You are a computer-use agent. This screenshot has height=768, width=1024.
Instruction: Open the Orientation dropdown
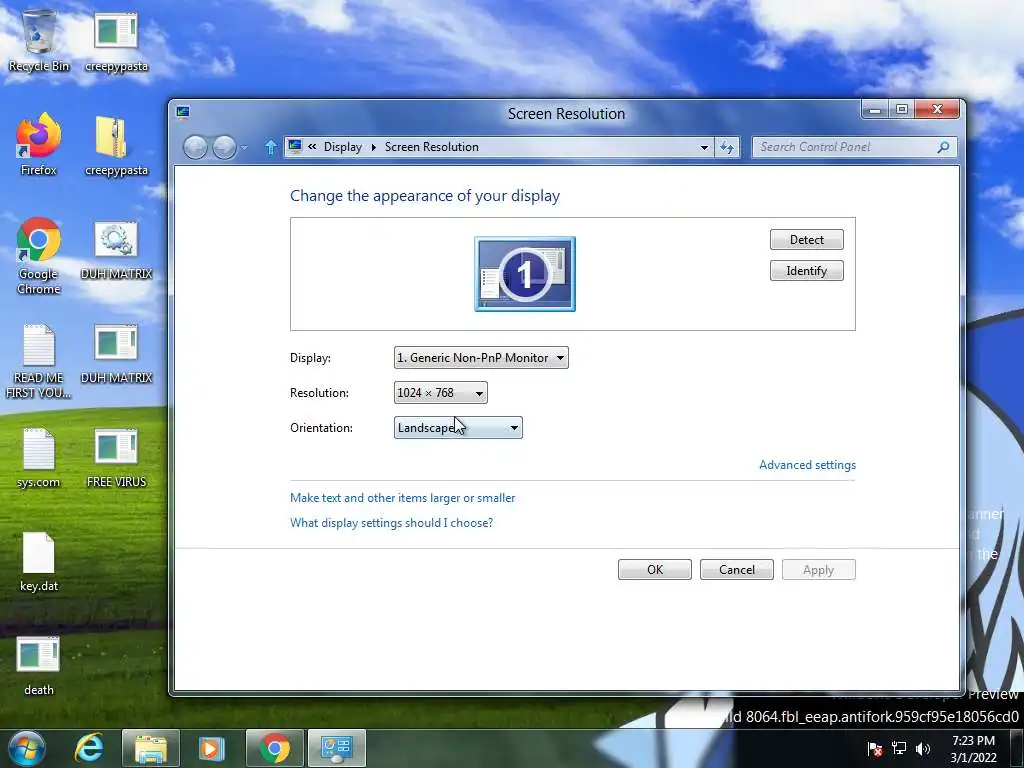(458, 428)
